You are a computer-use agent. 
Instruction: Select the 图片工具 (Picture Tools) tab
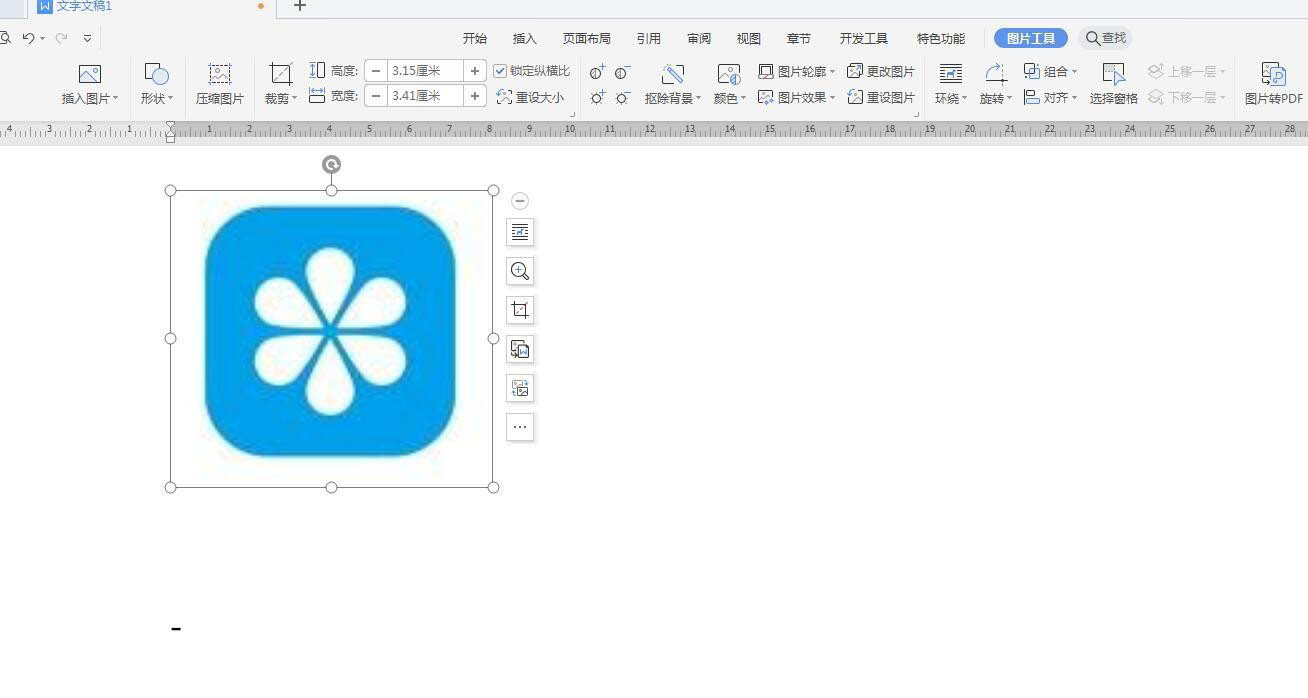1031,39
